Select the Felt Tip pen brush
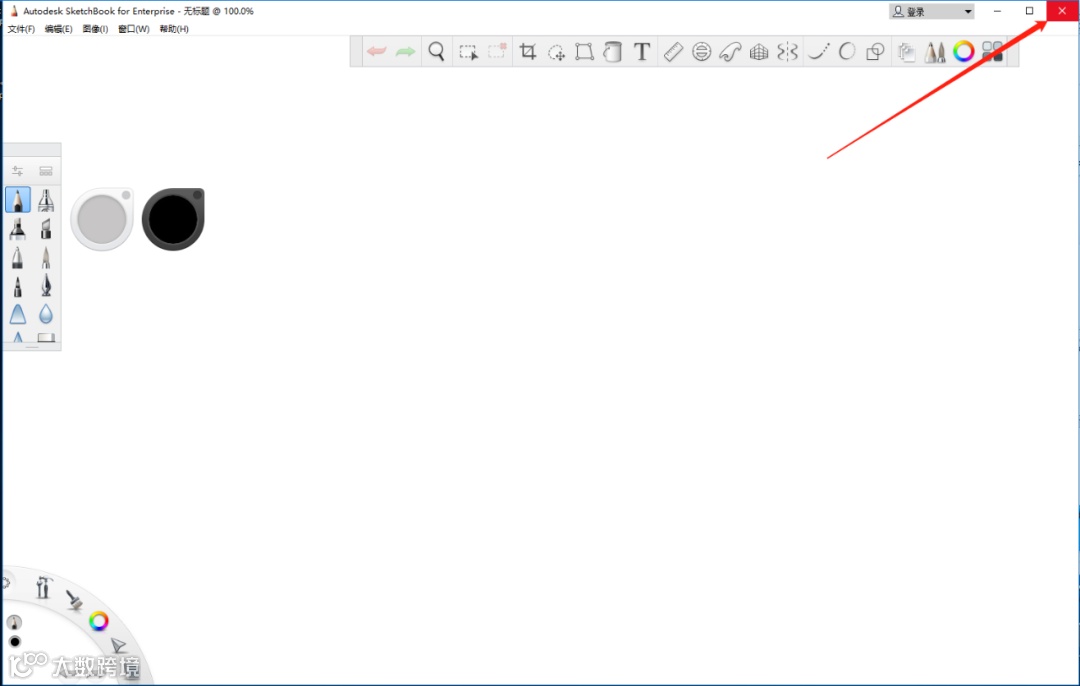This screenshot has width=1080, height=686. (x=18, y=286)
